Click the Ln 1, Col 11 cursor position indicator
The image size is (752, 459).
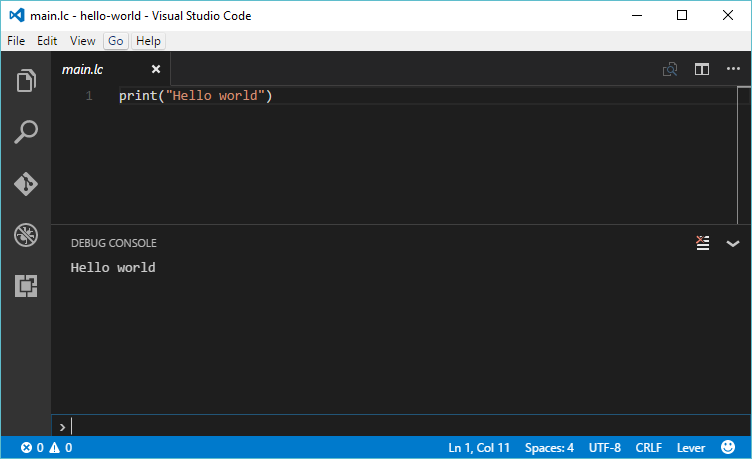pyautogui.click(x=479, y=448)
